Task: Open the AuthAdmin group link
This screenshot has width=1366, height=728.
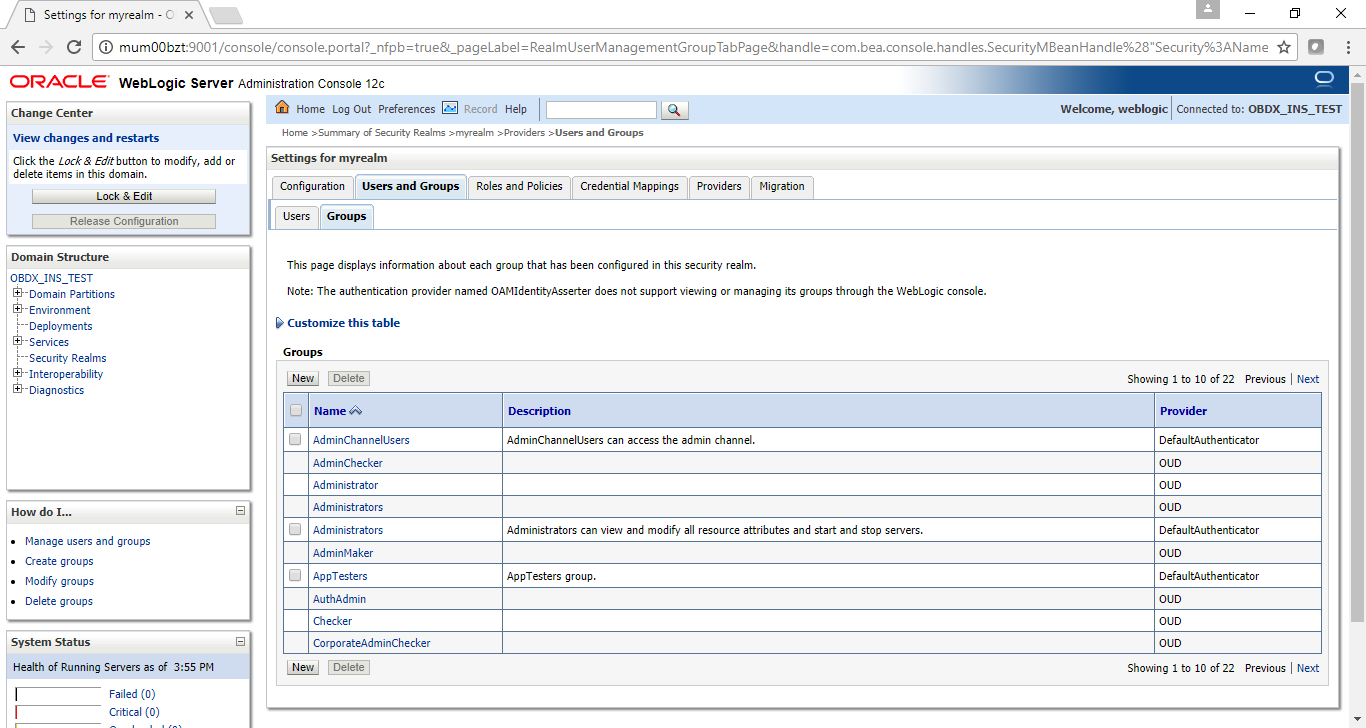Action: point(339,599)
